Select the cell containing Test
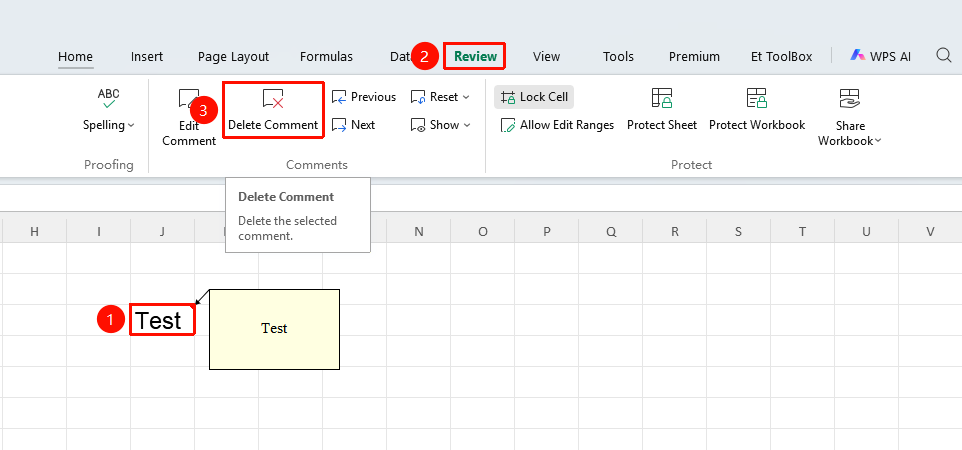Image resolution: width=962 pixels, height=450 pixels. click(x=163, y=320)
